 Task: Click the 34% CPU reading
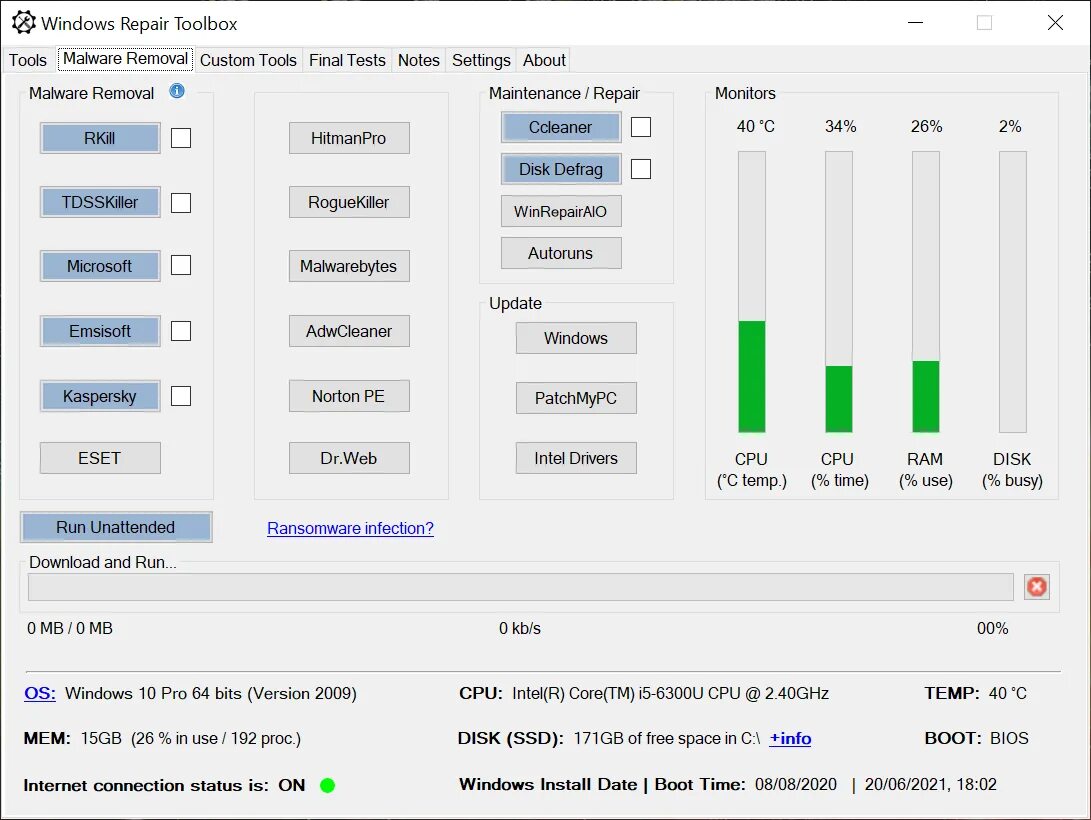[841, 127]
